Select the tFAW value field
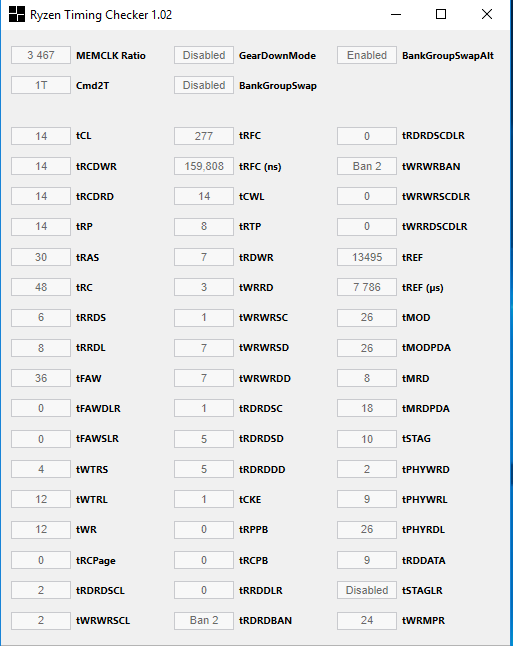Screen dimensions: 513x646 41,378
